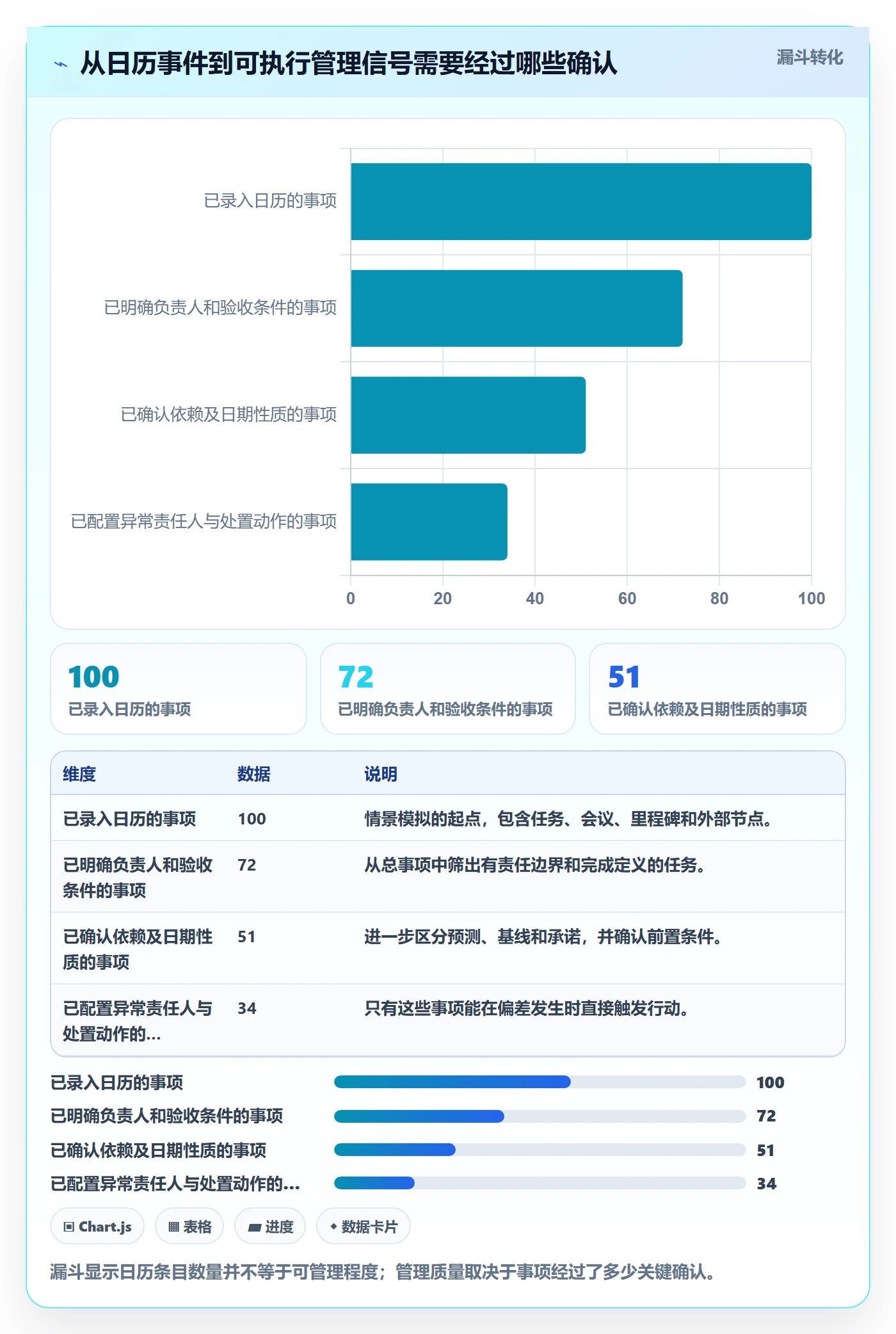Screen dimensions: 896x1334
Task: Click the description starting with 进一步区分预测
Action: pos(543,936)
